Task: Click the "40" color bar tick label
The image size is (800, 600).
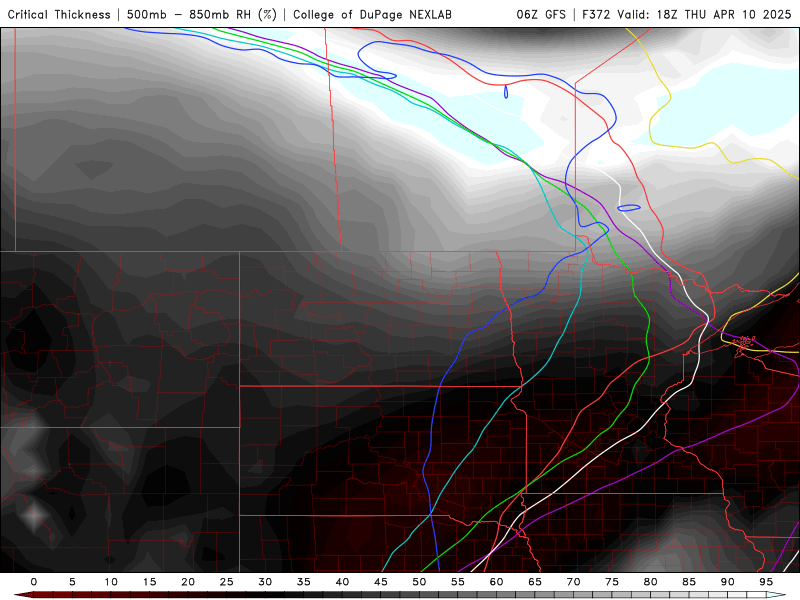Action: 342,582
